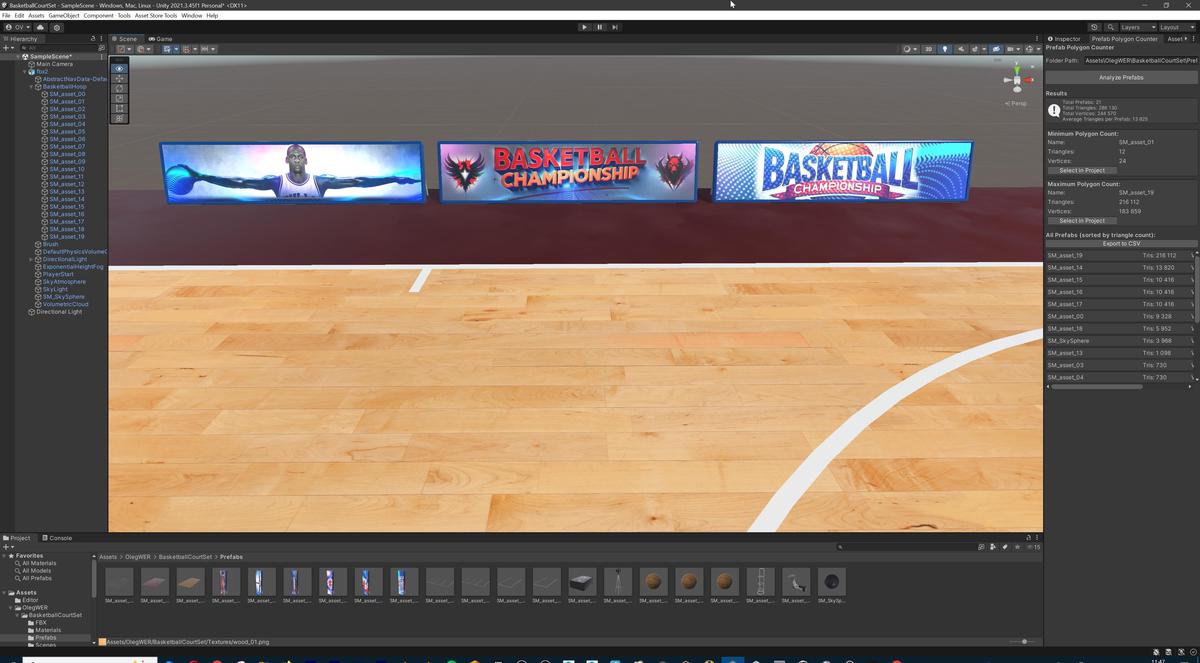Toggle scene lighting with the bulb icon

[x=945, y=49]
